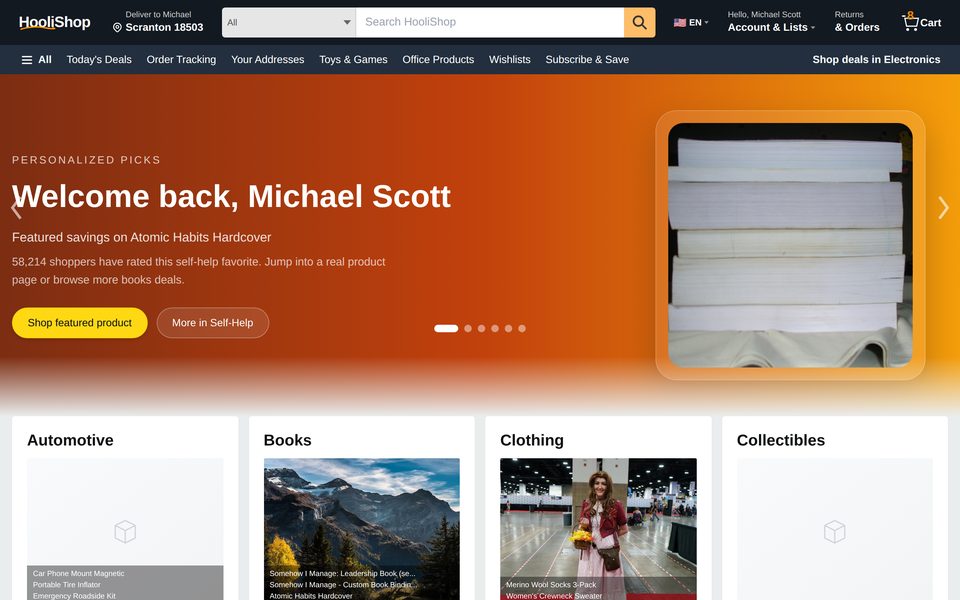
Task: Open the shopping cart icon
Action: pyautogui.click(x=910, y=21)
